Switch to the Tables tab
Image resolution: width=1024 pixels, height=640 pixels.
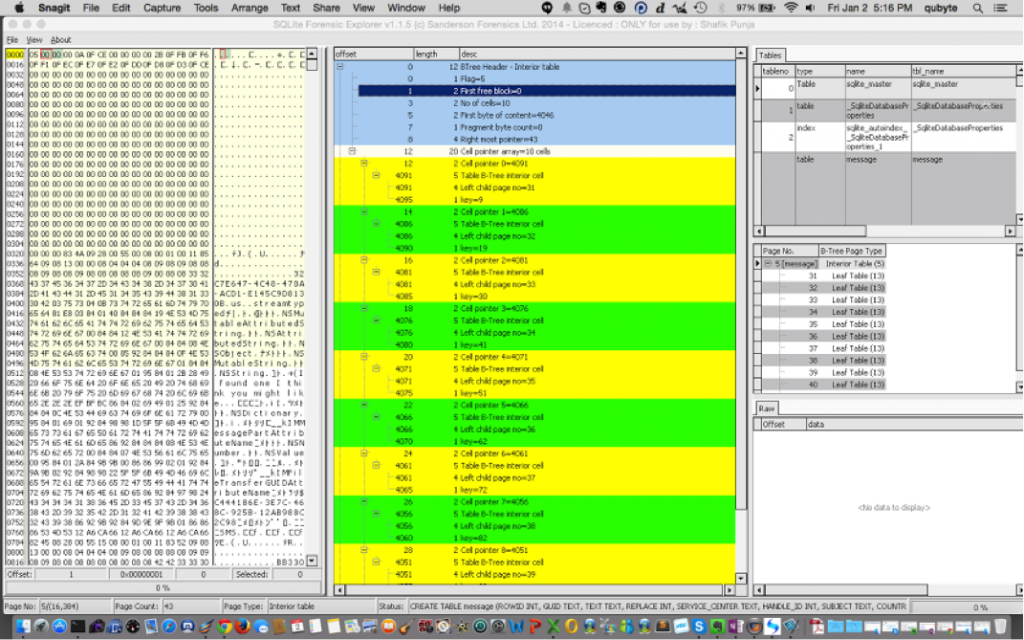tap(770, 55)
